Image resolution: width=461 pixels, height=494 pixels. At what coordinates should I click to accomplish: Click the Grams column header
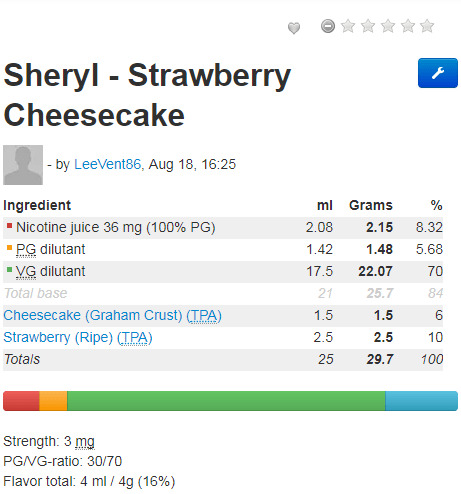click(371, 205)
